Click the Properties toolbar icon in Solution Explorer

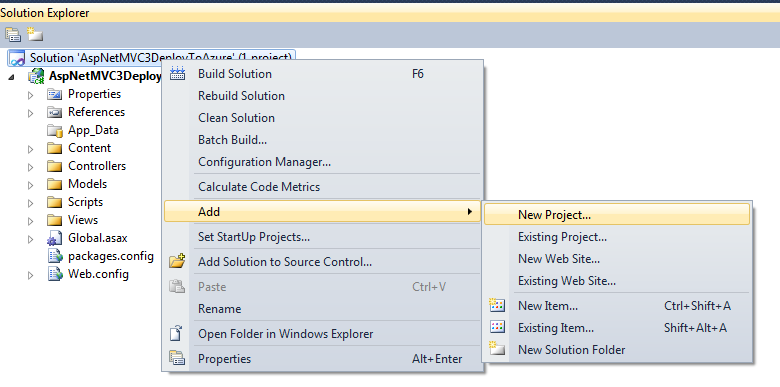(13, 34)
